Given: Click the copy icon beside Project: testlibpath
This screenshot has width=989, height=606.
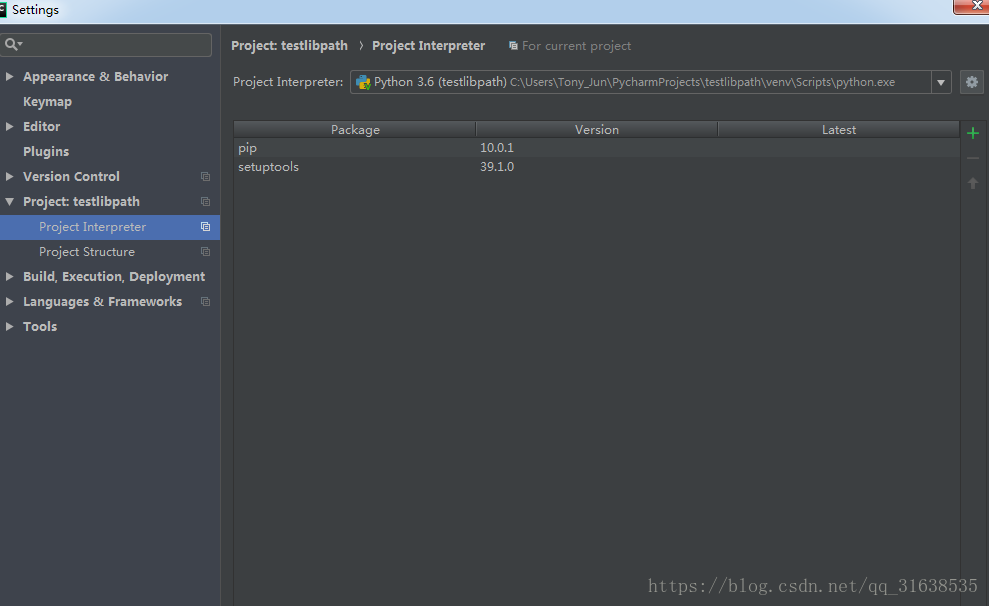Looking at the screenshot, I should 205,202.
